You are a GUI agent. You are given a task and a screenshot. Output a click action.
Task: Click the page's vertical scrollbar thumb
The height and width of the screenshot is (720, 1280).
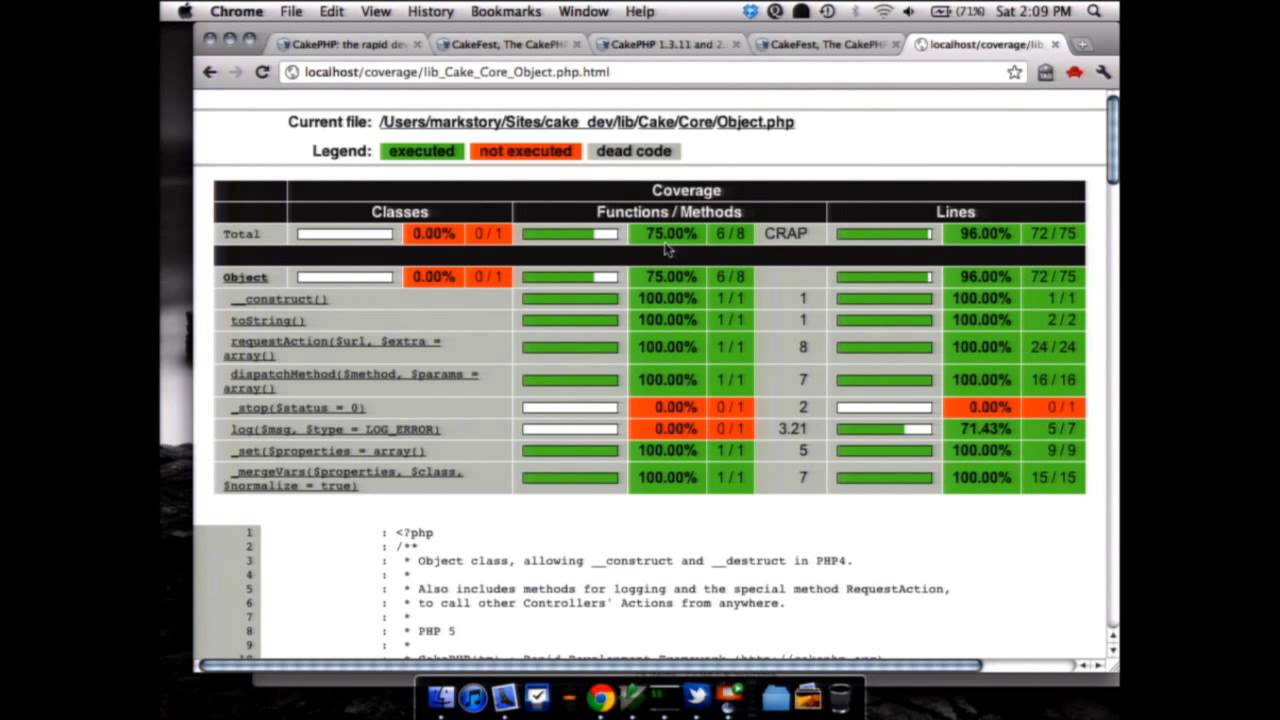point(1113,138)
